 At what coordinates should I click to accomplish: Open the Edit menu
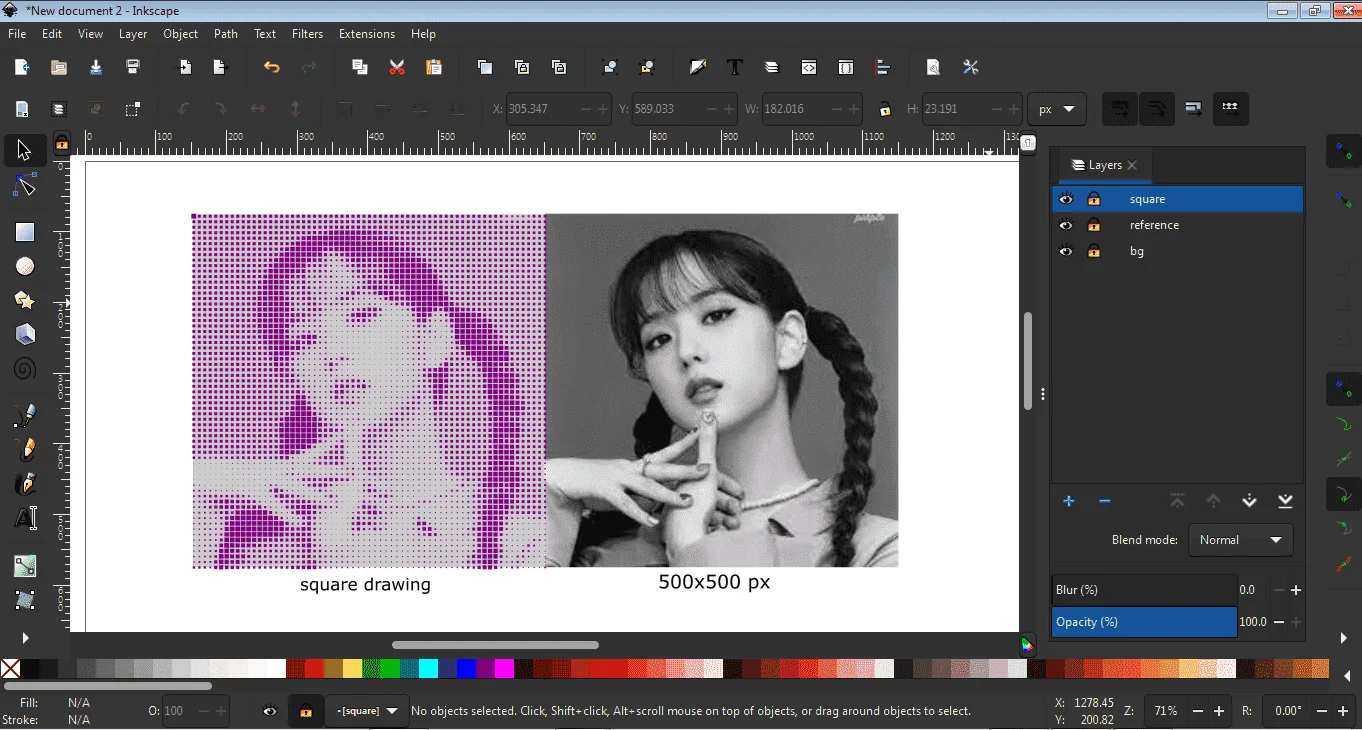pos(52,34)
